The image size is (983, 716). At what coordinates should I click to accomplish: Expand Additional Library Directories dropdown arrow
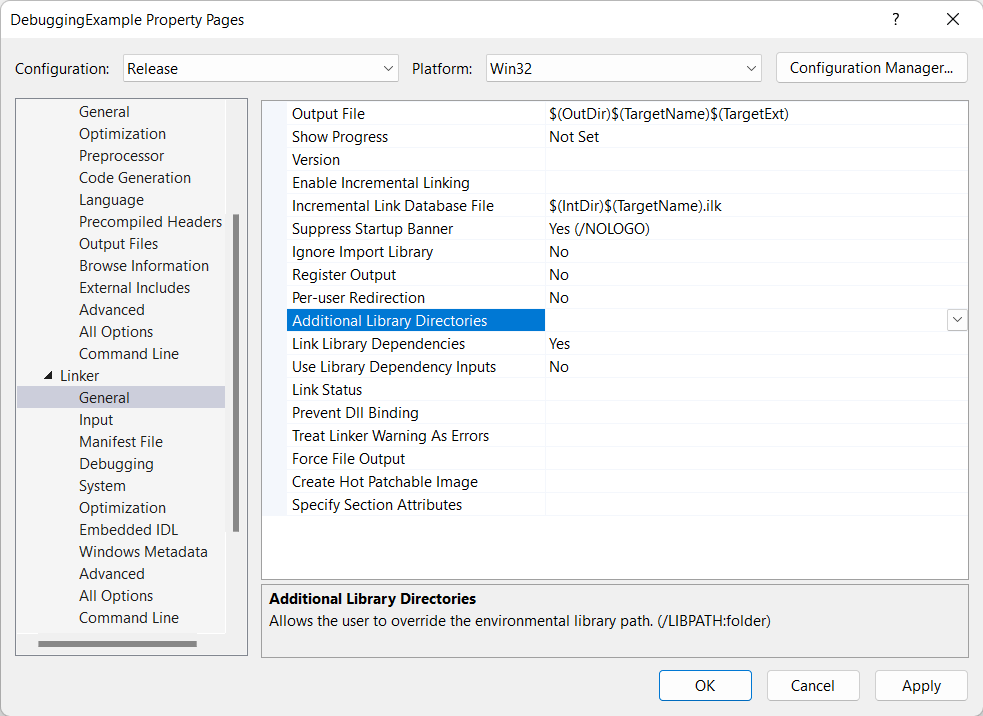(x=957, y=320)
